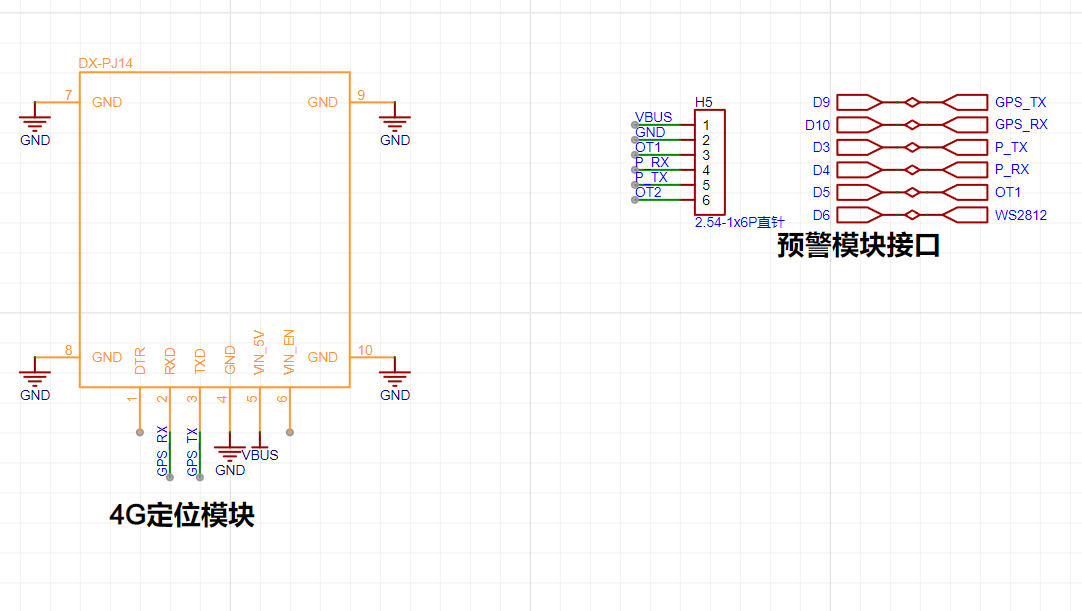Select the GPS_RX net label under pin 2
1082x611 pixels.
click(x=162, y=451)
